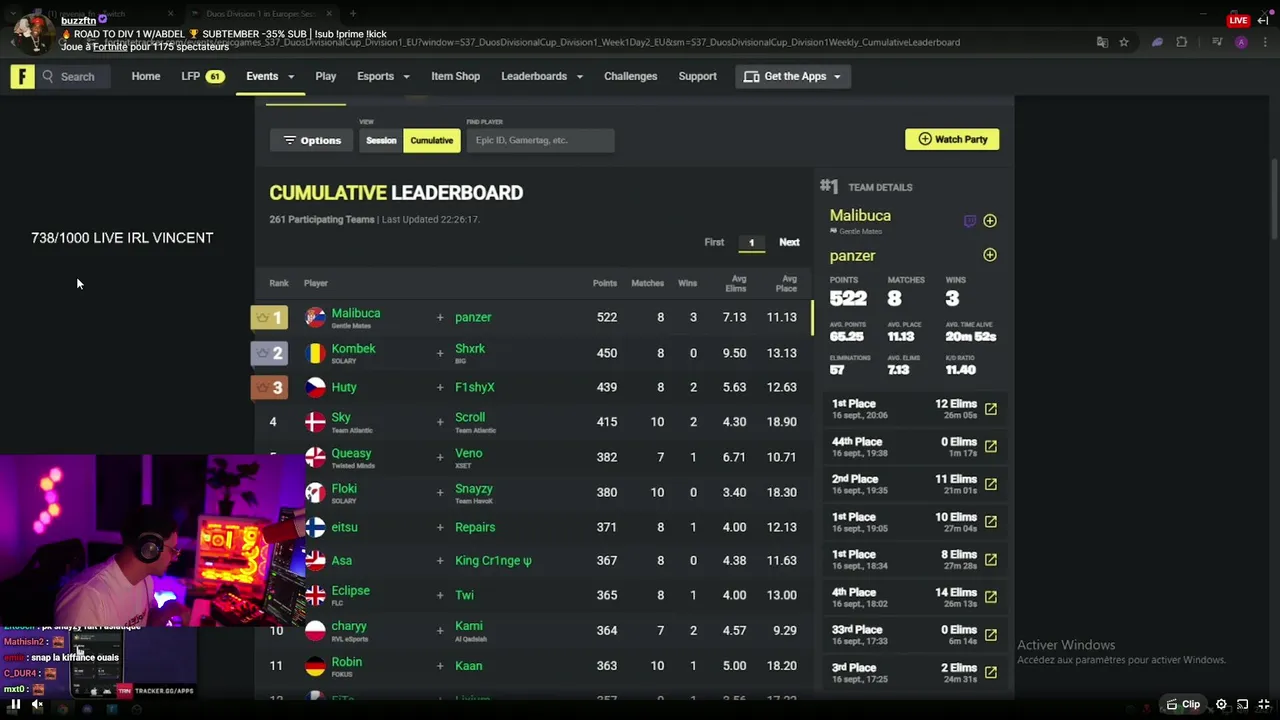Open the 3rd Place 2 Elims match

click(x=990, y=672)
